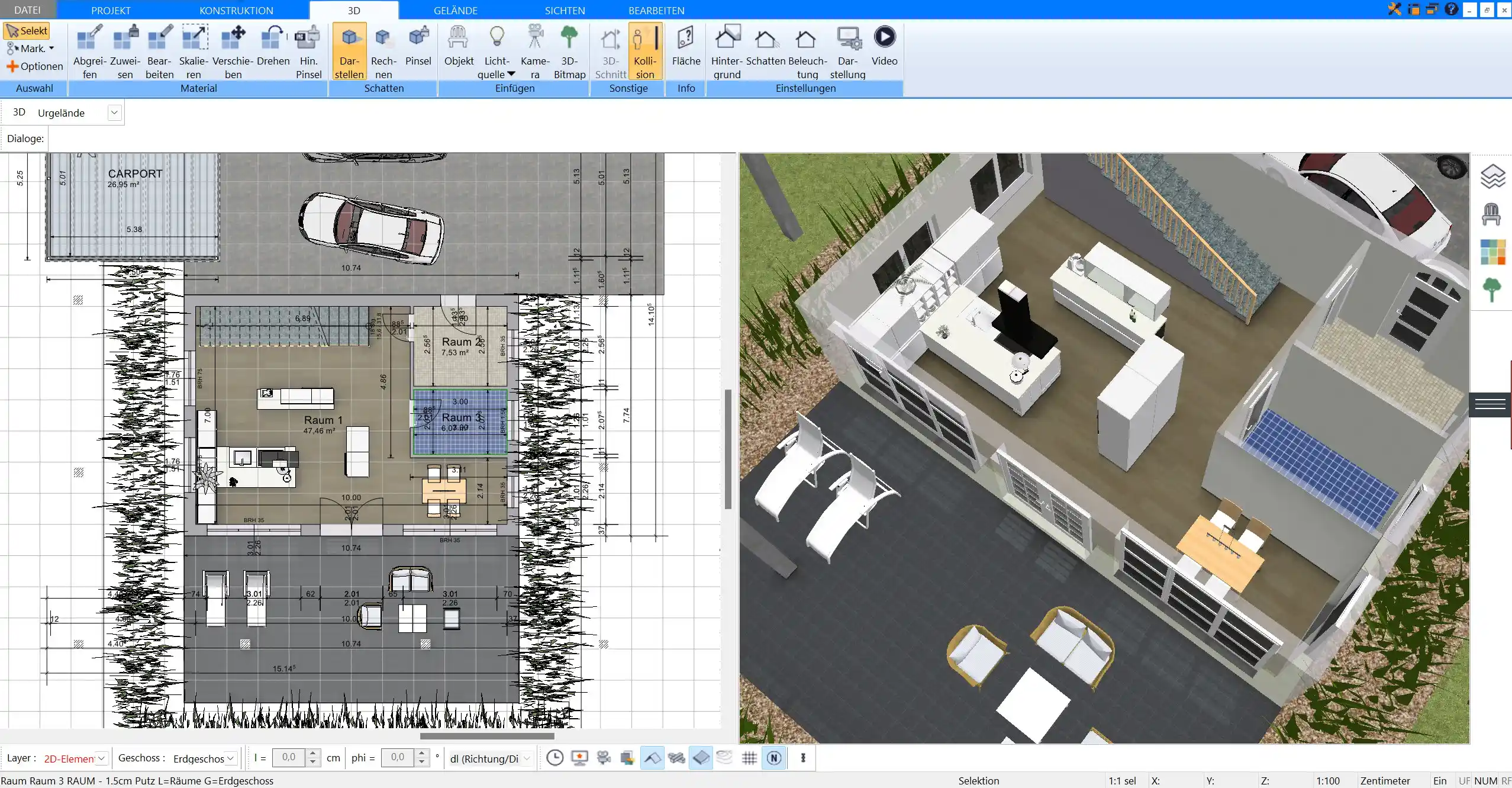Image resolution: width=1512 pixels, height=788 pixels.
Task: Switch to the BEARBEITEN tab
Action: pyautogui.click(x=656, y=10)
